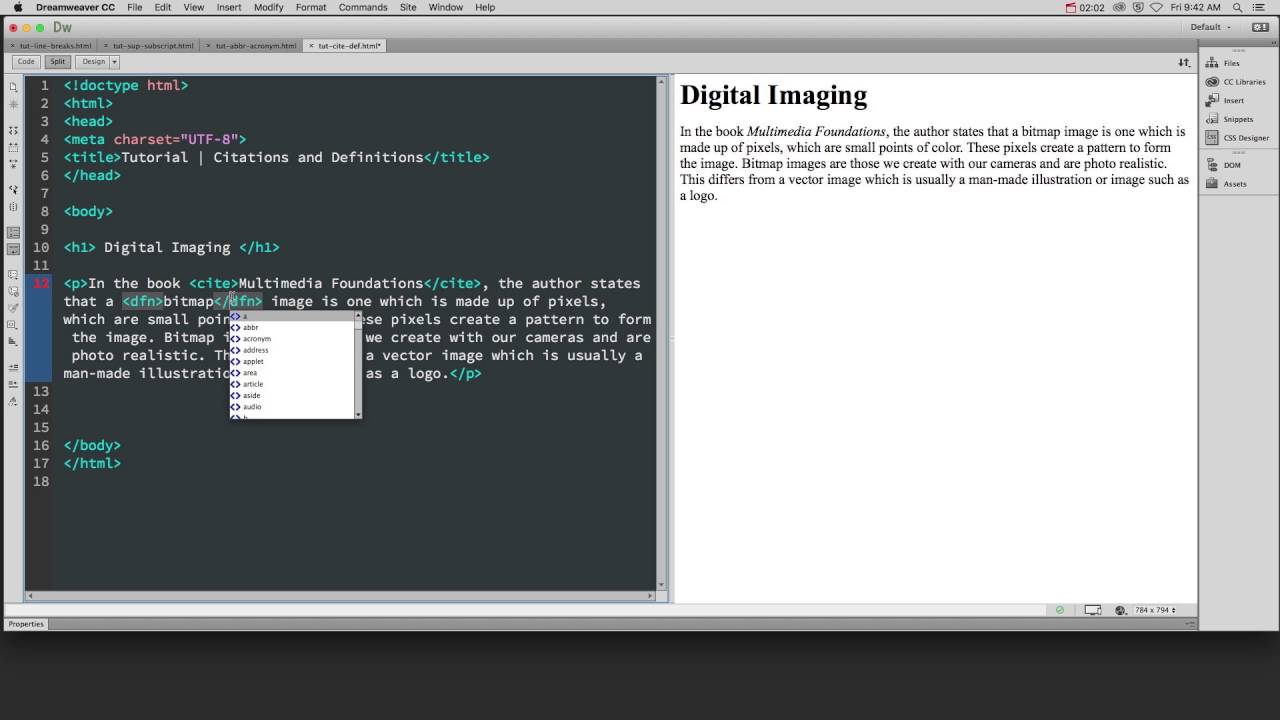The image size is (1280, 720).
Task: Select 'address' from code hint list
Action: (293, 350)
